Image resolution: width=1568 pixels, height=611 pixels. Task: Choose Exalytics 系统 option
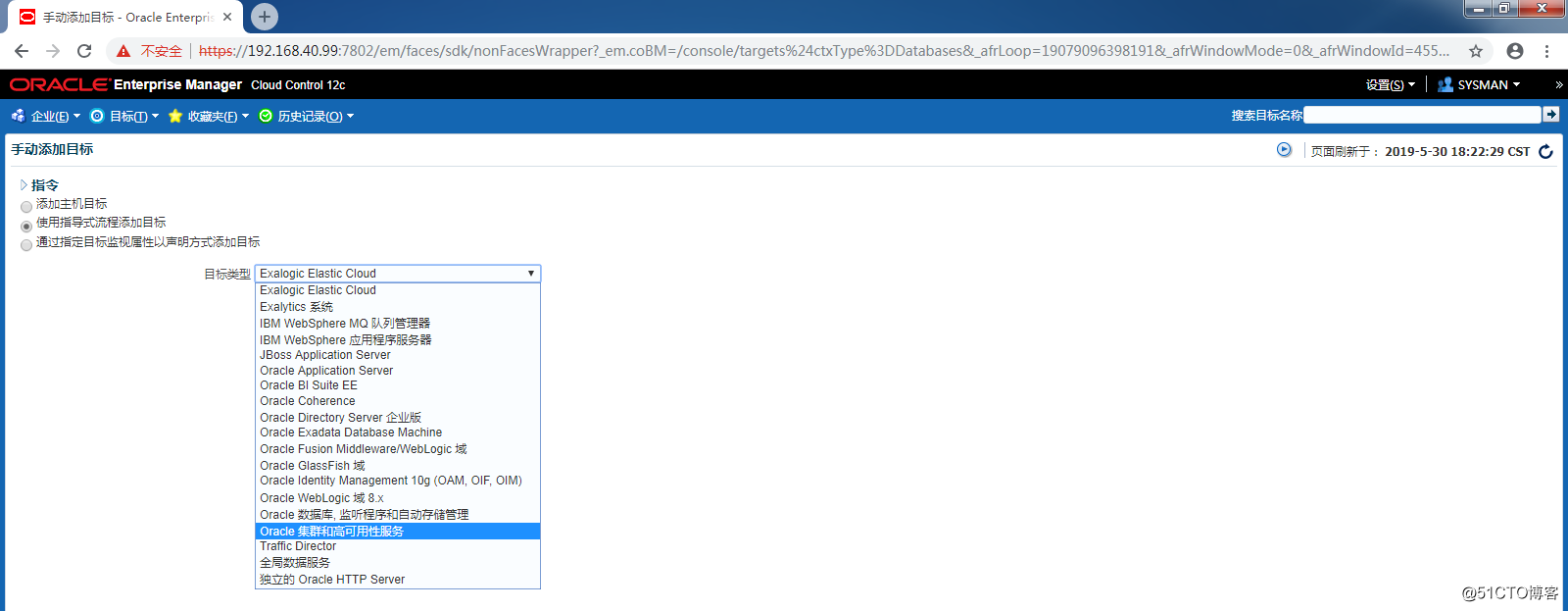398,307
